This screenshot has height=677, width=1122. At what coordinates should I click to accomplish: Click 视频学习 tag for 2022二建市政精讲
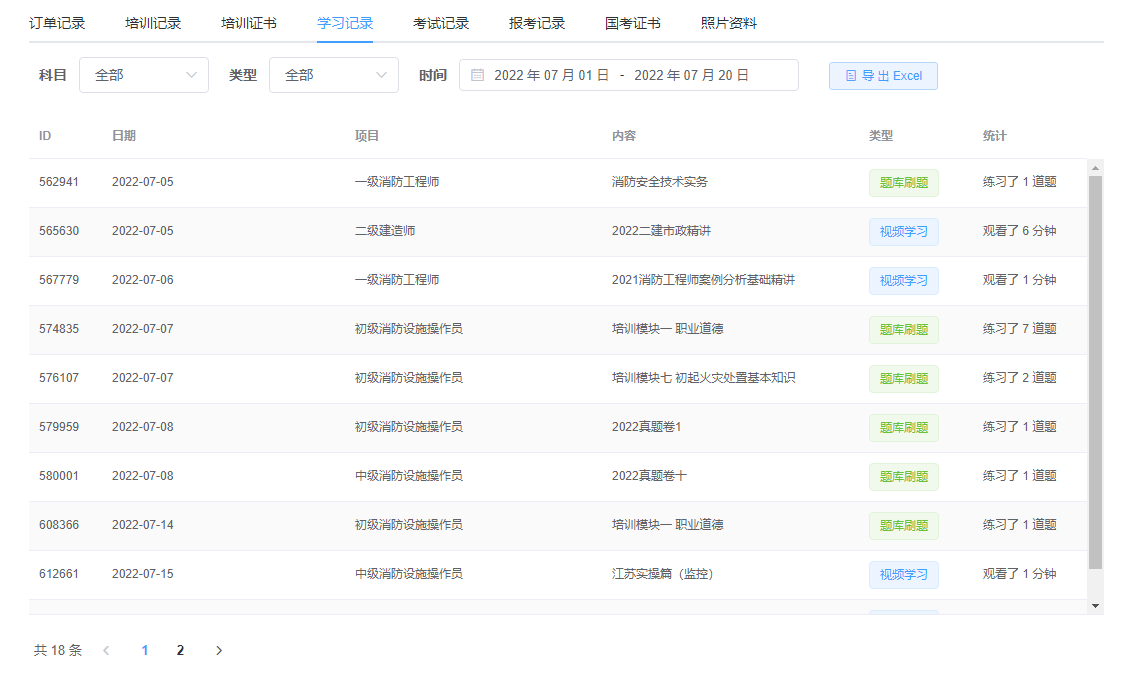903,232
